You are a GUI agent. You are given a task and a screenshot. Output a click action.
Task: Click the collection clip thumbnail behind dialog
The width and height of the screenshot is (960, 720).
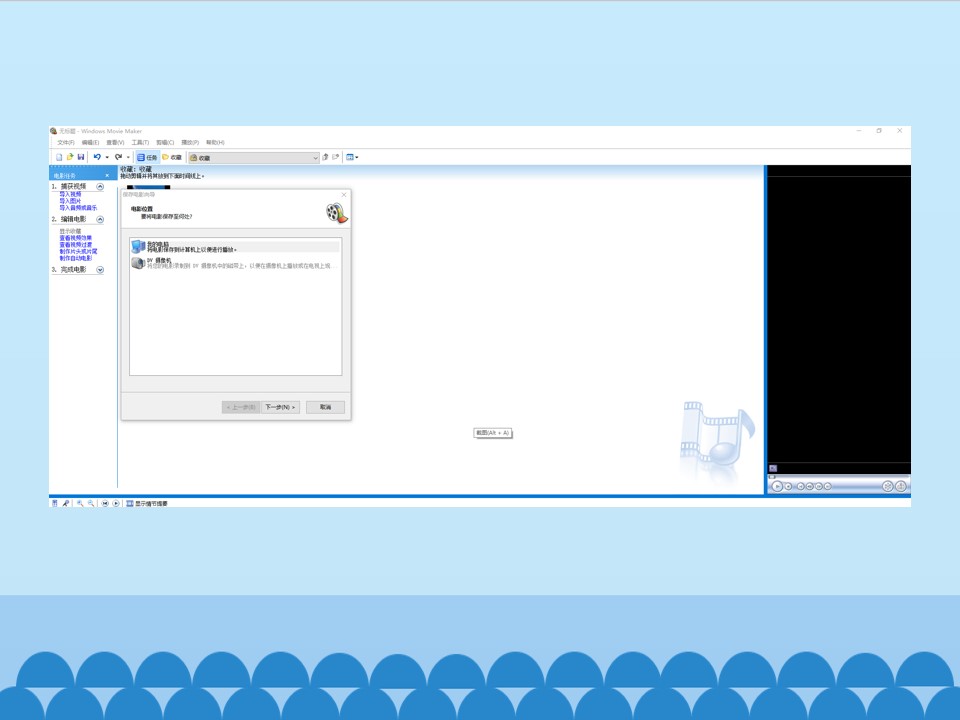(x=148, y=187)
